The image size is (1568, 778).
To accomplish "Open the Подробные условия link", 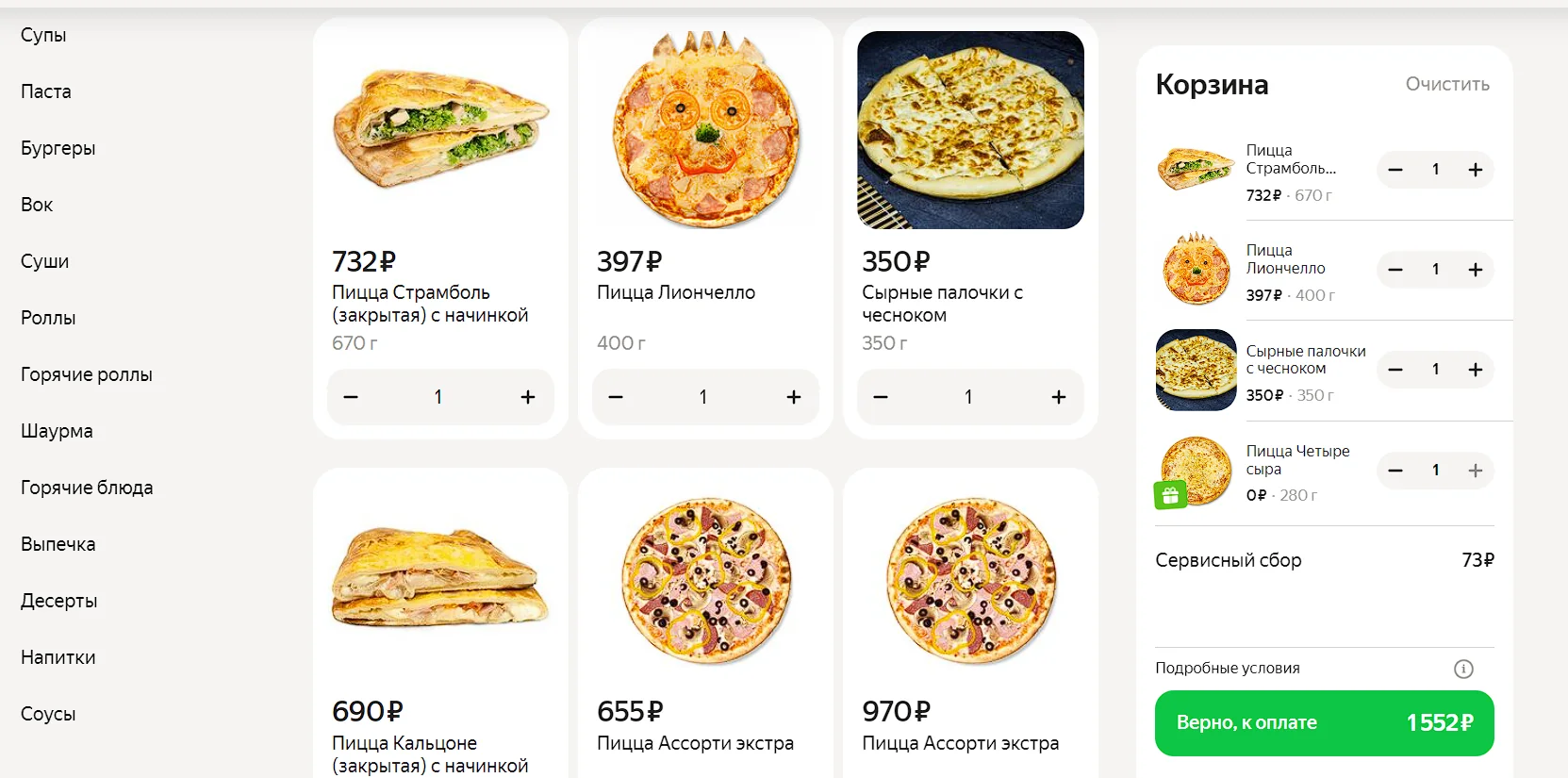I will pos(1228,669).
